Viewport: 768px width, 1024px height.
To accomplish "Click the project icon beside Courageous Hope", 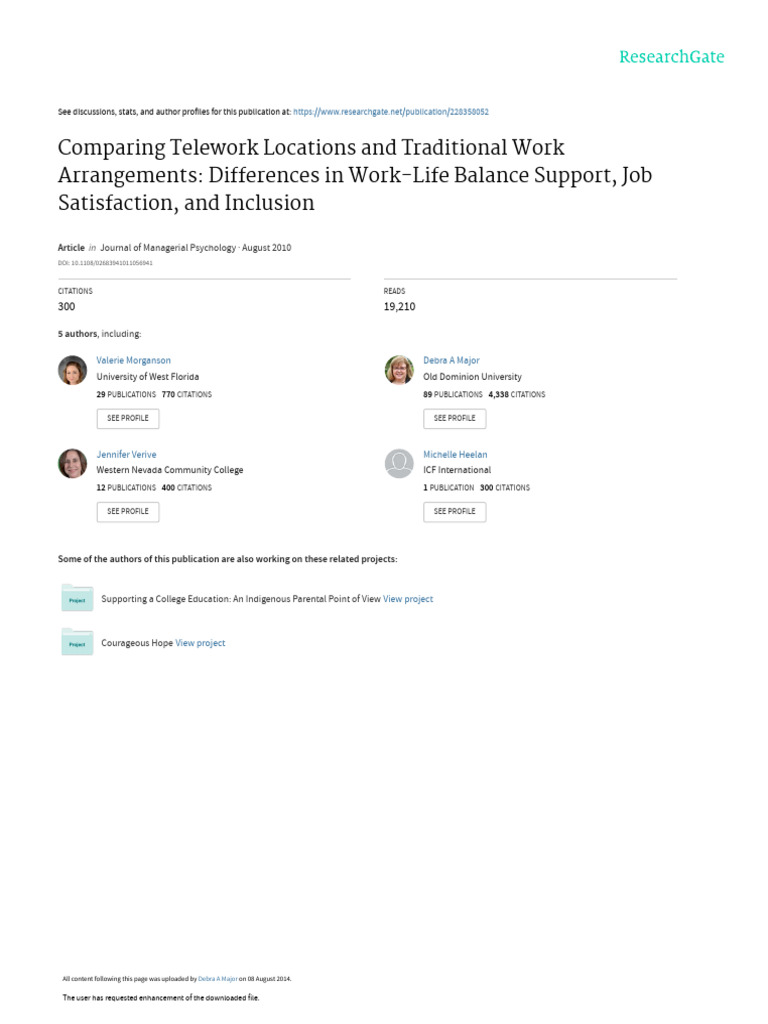I will (x=77, y=643).
